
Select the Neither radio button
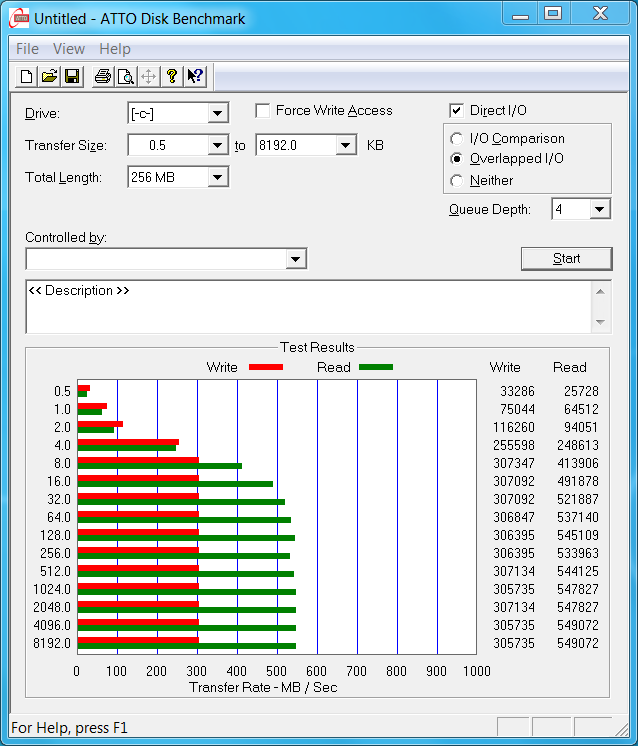point(456,180)
